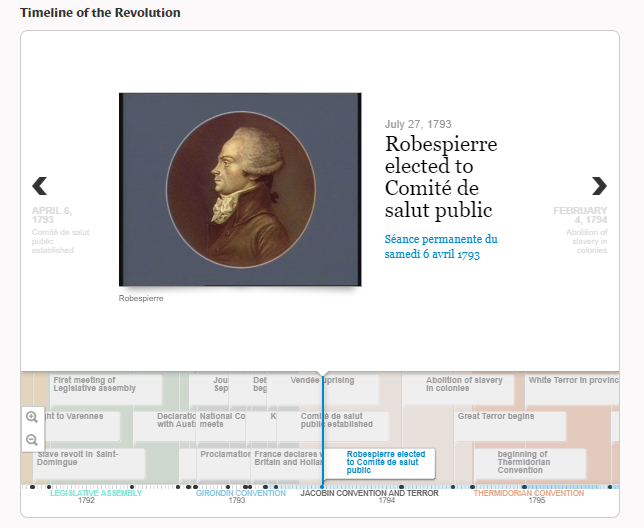This screenshot has height=528, width=644.
Task: Click 'JACOBIN CONVENTION AND TERROR' era label
Action: tap(369, 493)
